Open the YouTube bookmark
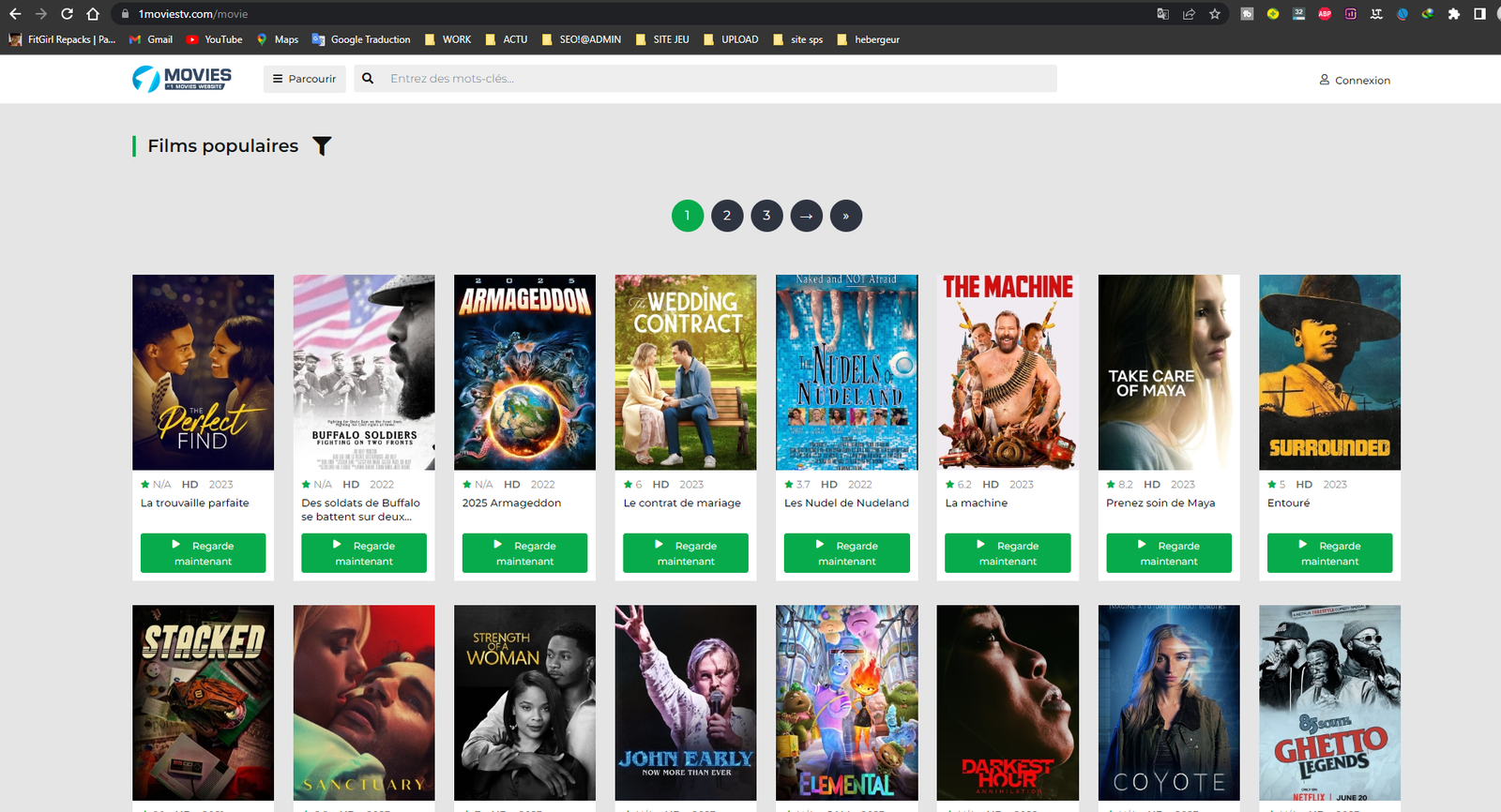This screenshot has height=812, width=1501. pos(214,39)
